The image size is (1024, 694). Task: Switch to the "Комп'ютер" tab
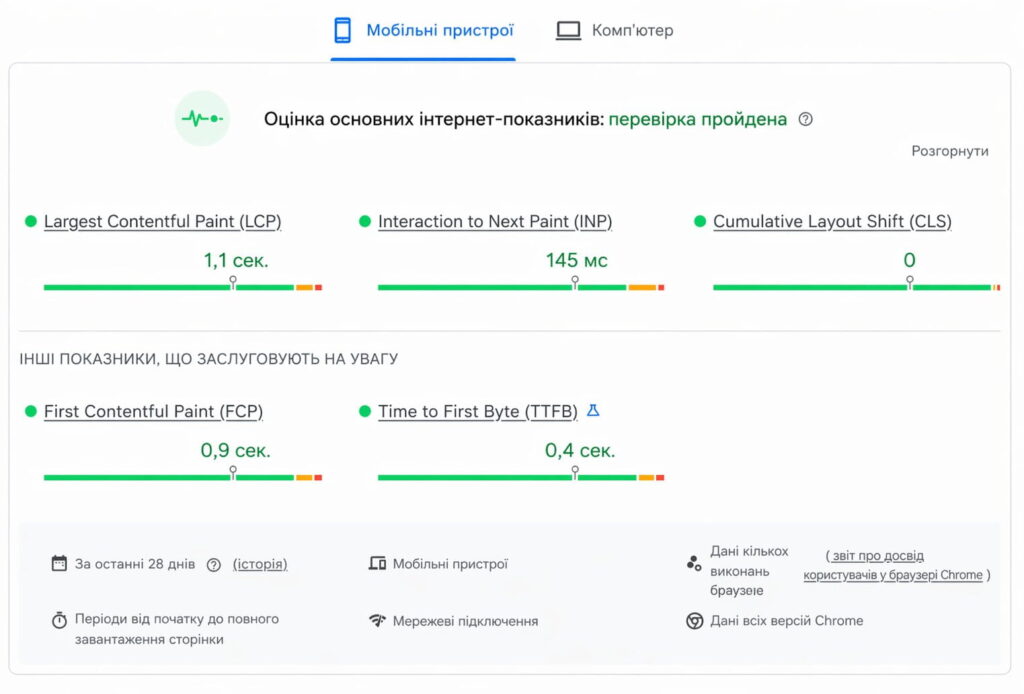point(615,30)
